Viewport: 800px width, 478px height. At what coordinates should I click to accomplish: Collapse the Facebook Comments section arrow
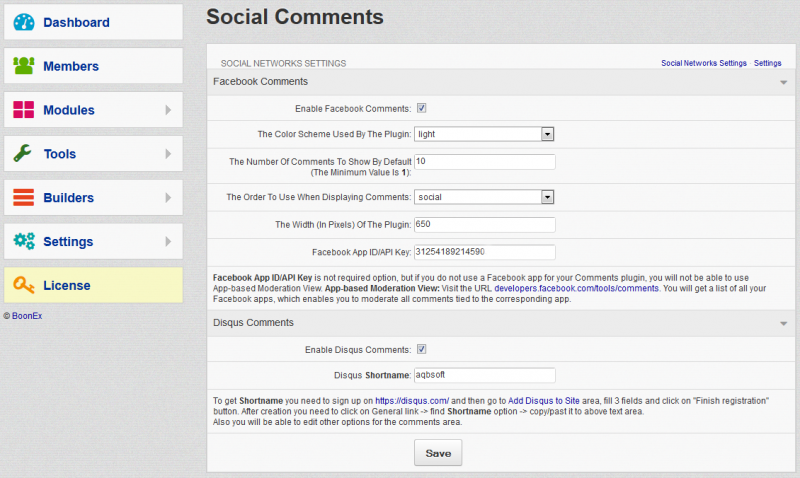click(783, 83)
